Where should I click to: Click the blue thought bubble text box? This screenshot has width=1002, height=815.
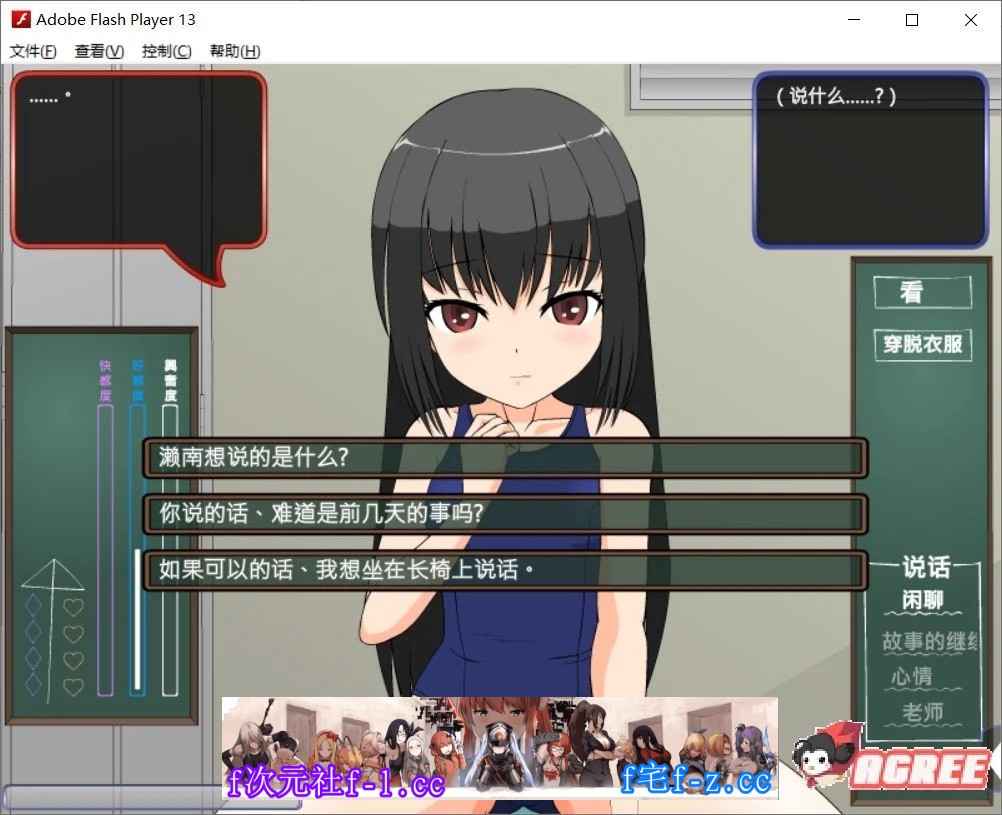tap(870, 160)
